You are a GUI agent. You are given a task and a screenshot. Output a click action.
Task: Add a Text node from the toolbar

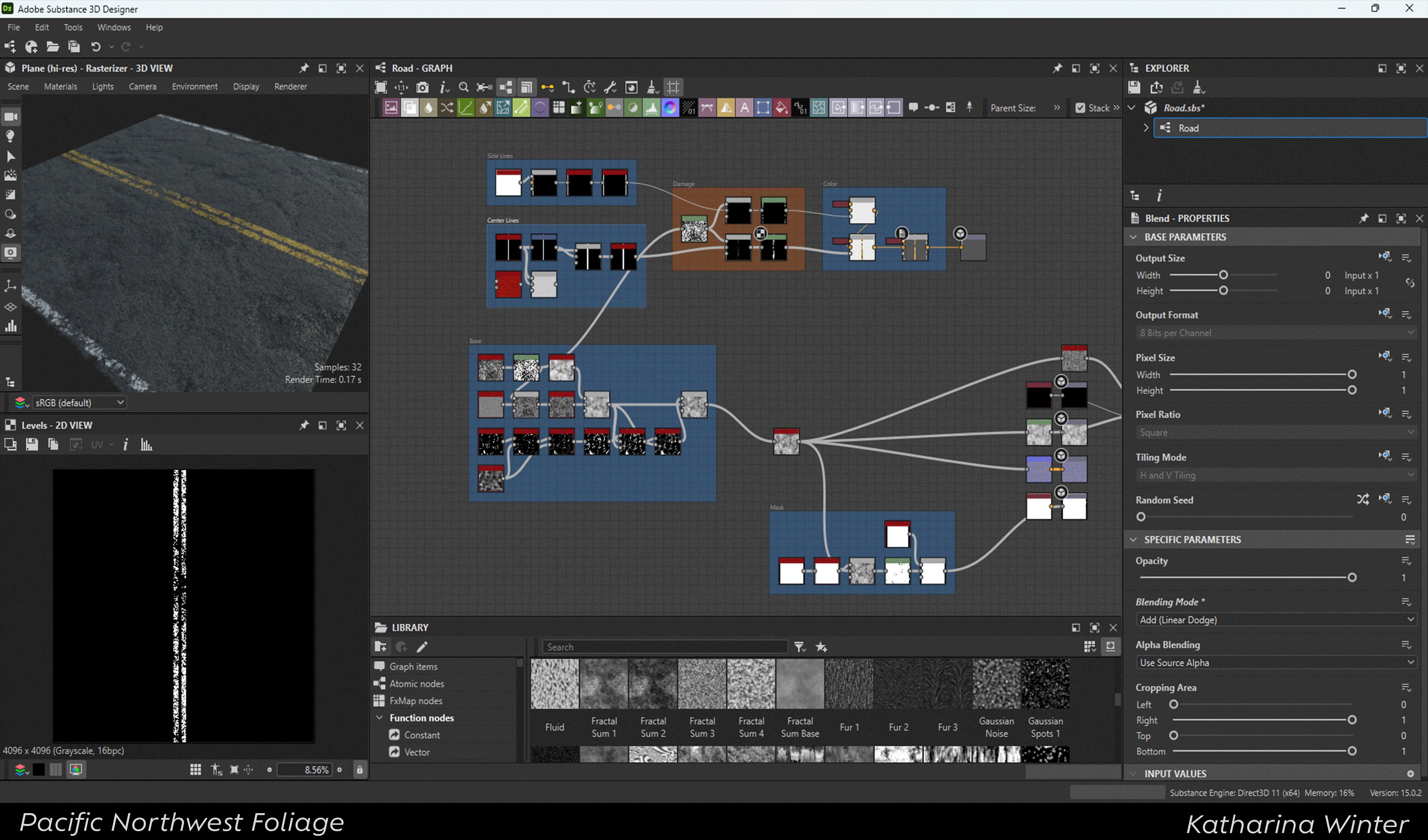744,108
